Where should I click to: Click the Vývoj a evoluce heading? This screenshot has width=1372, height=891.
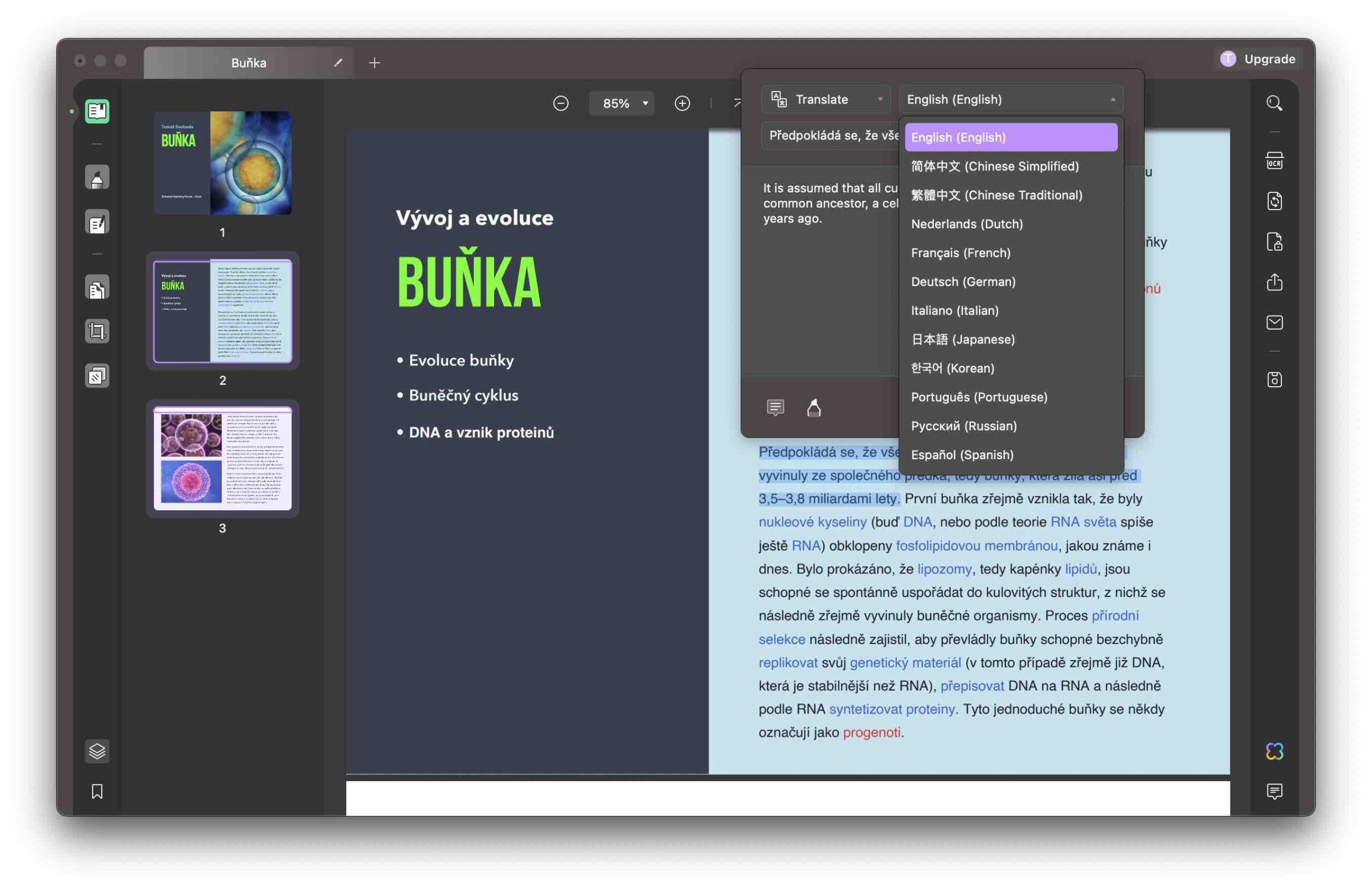[474, 218]
